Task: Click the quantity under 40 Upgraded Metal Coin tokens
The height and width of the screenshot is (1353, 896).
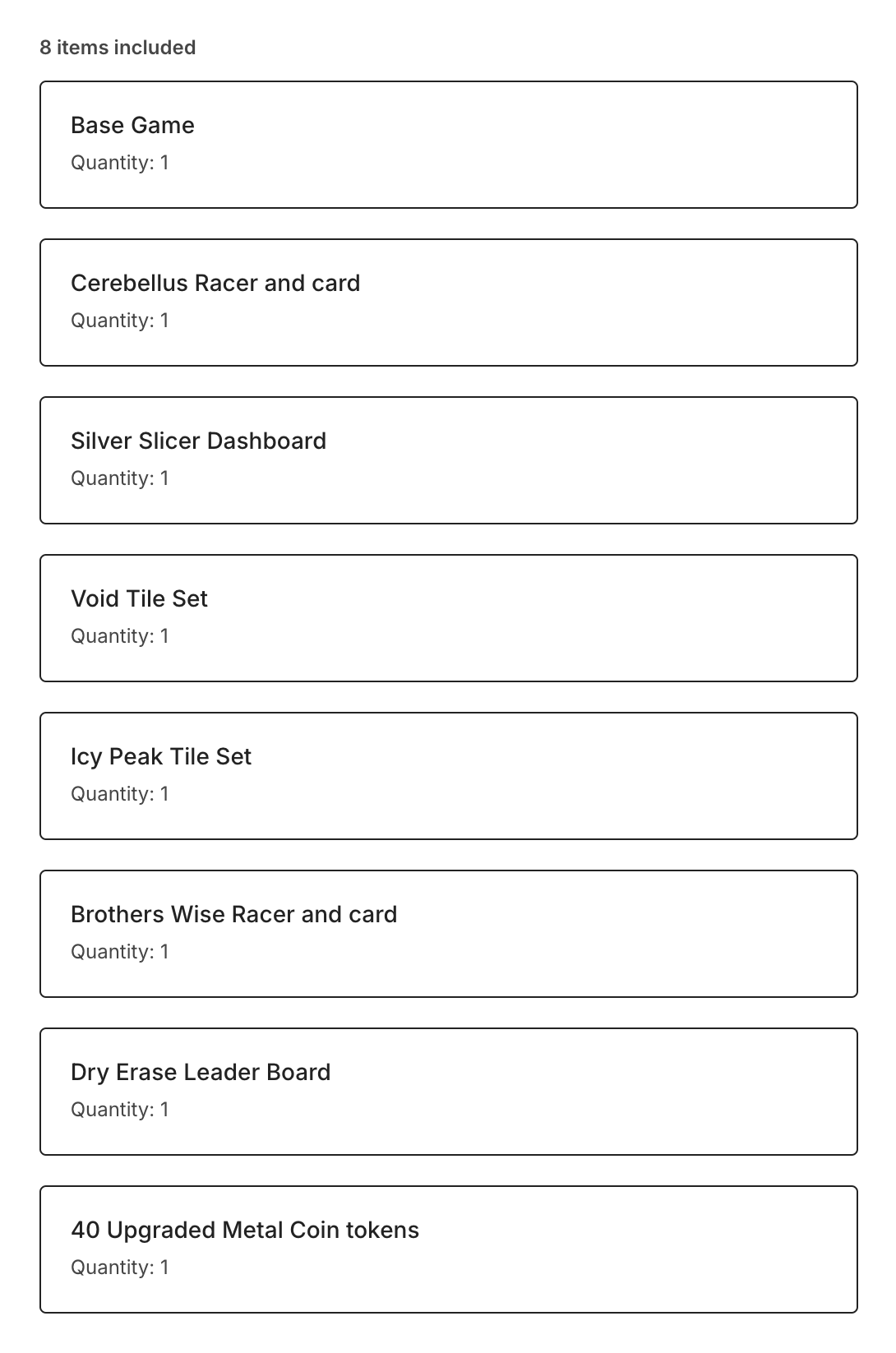Action: point(120,1268)
